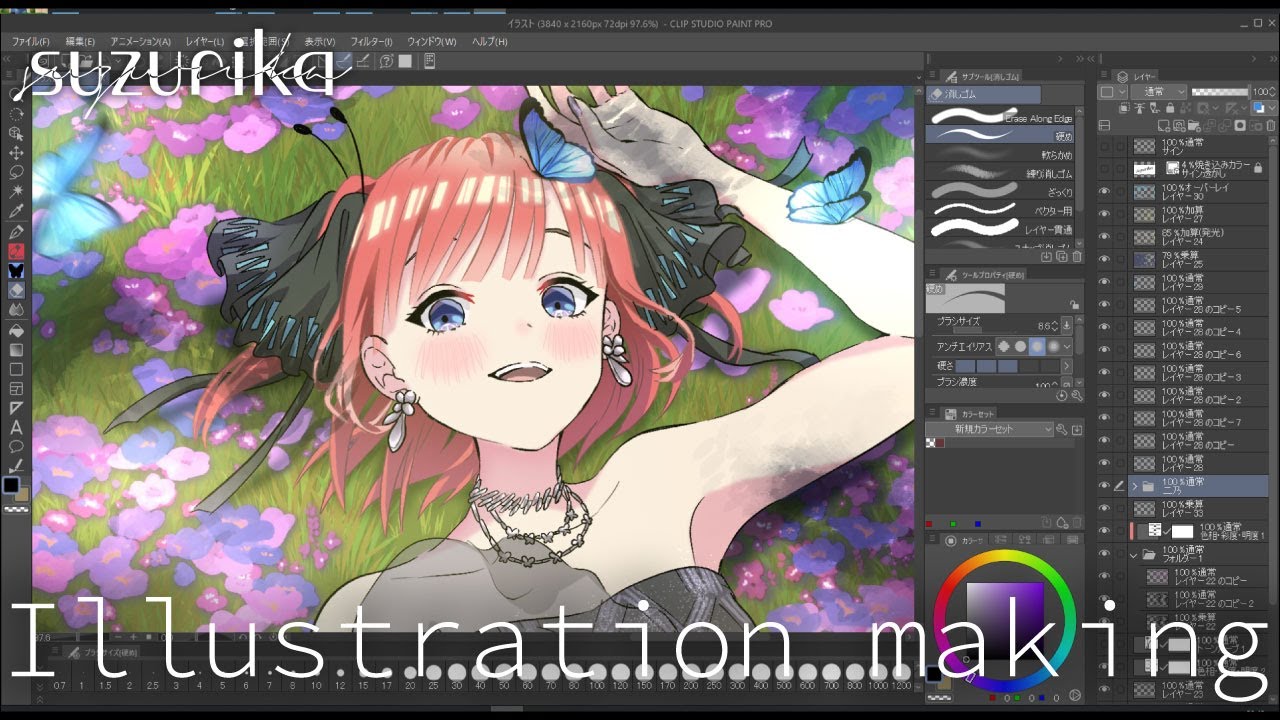Expand the hardness settings arrow

click(x=1067, y=366)
